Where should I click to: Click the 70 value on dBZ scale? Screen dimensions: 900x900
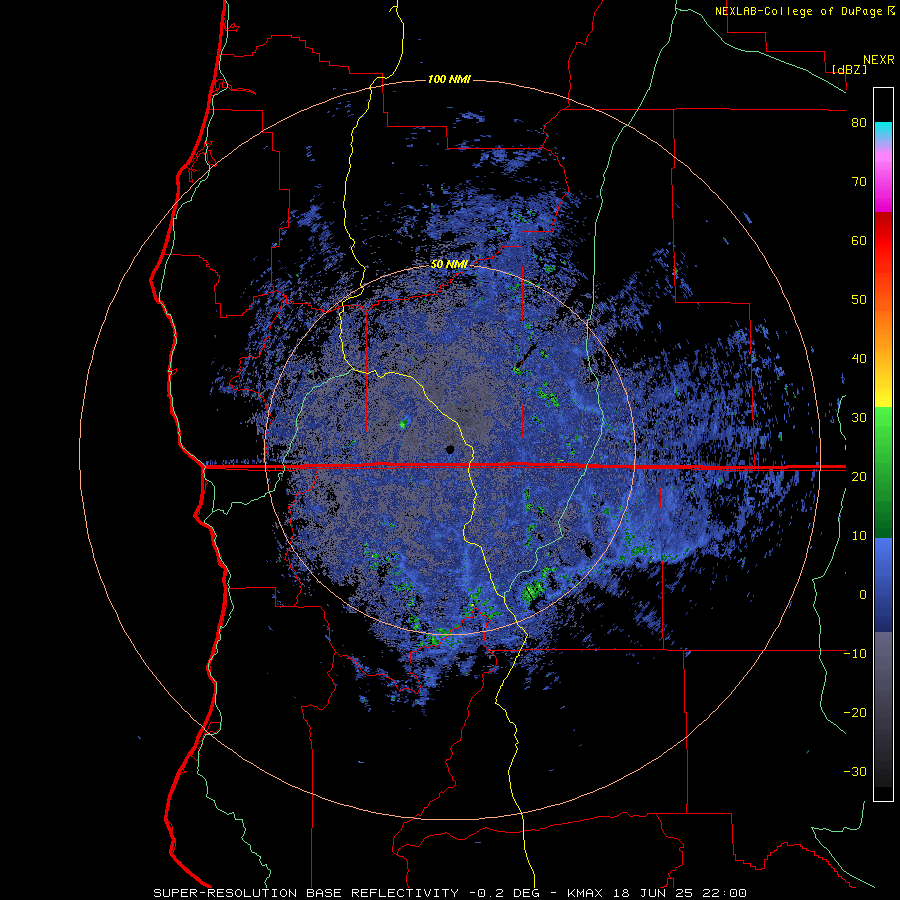[x=859, y=182]
